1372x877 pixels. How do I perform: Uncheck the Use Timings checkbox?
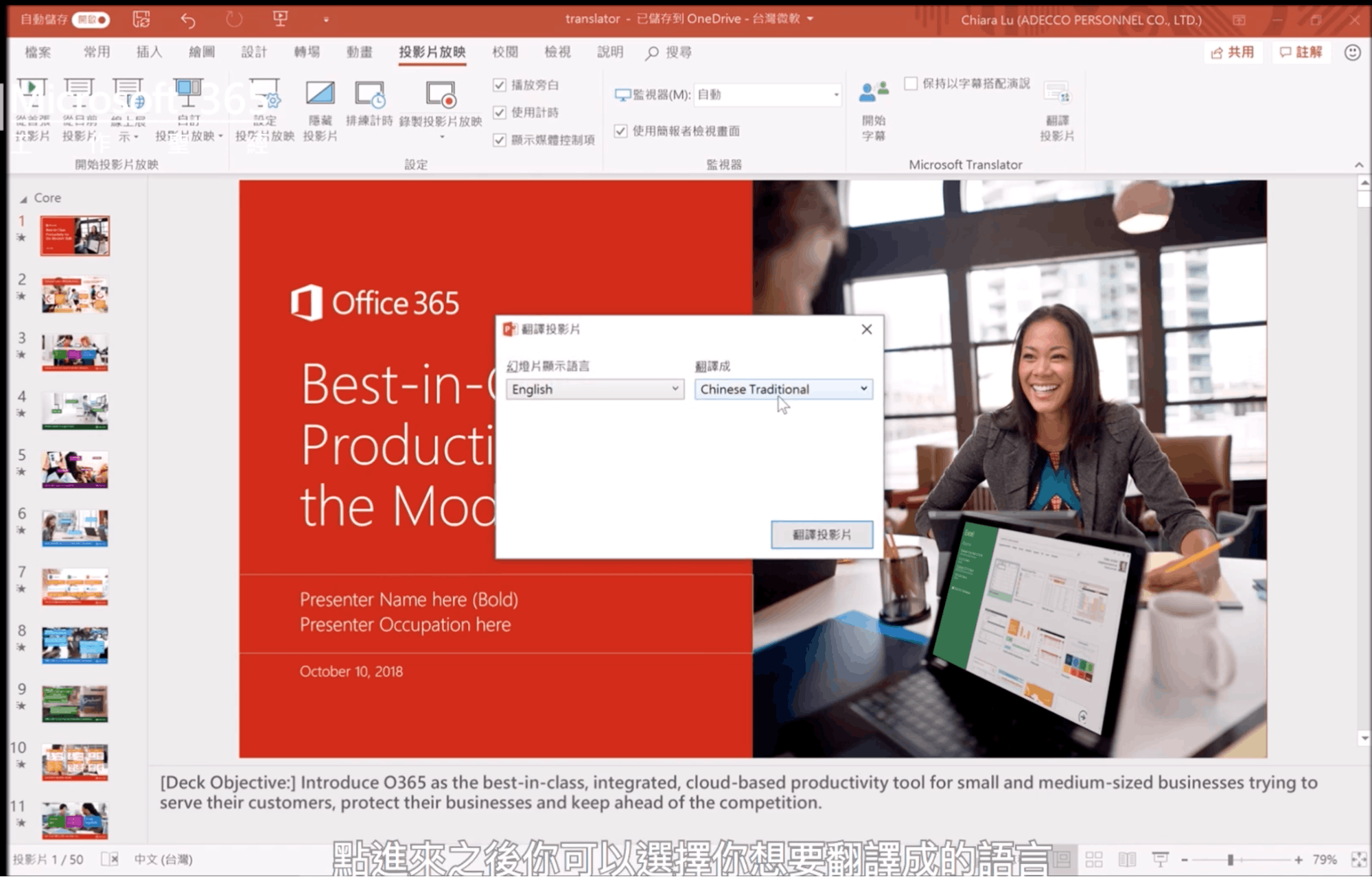(x=500, y=113)
